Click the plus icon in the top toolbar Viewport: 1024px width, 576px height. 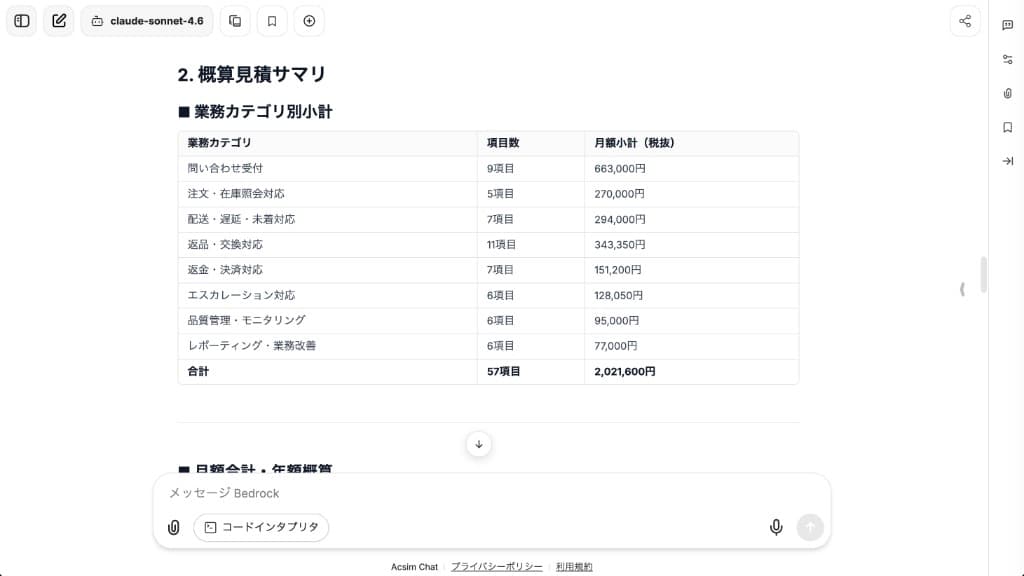308,20
